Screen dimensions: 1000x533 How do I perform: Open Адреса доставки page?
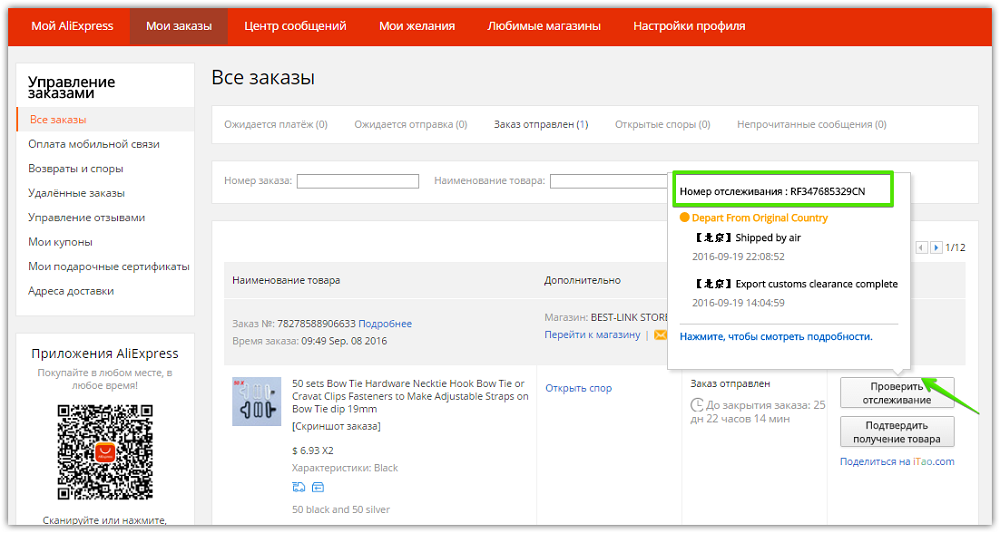[x=71, y=291]
